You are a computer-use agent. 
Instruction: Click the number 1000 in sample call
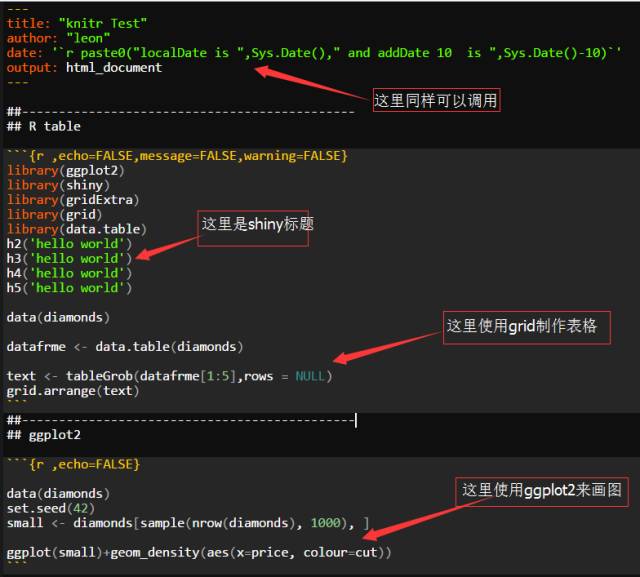point(325,523)
